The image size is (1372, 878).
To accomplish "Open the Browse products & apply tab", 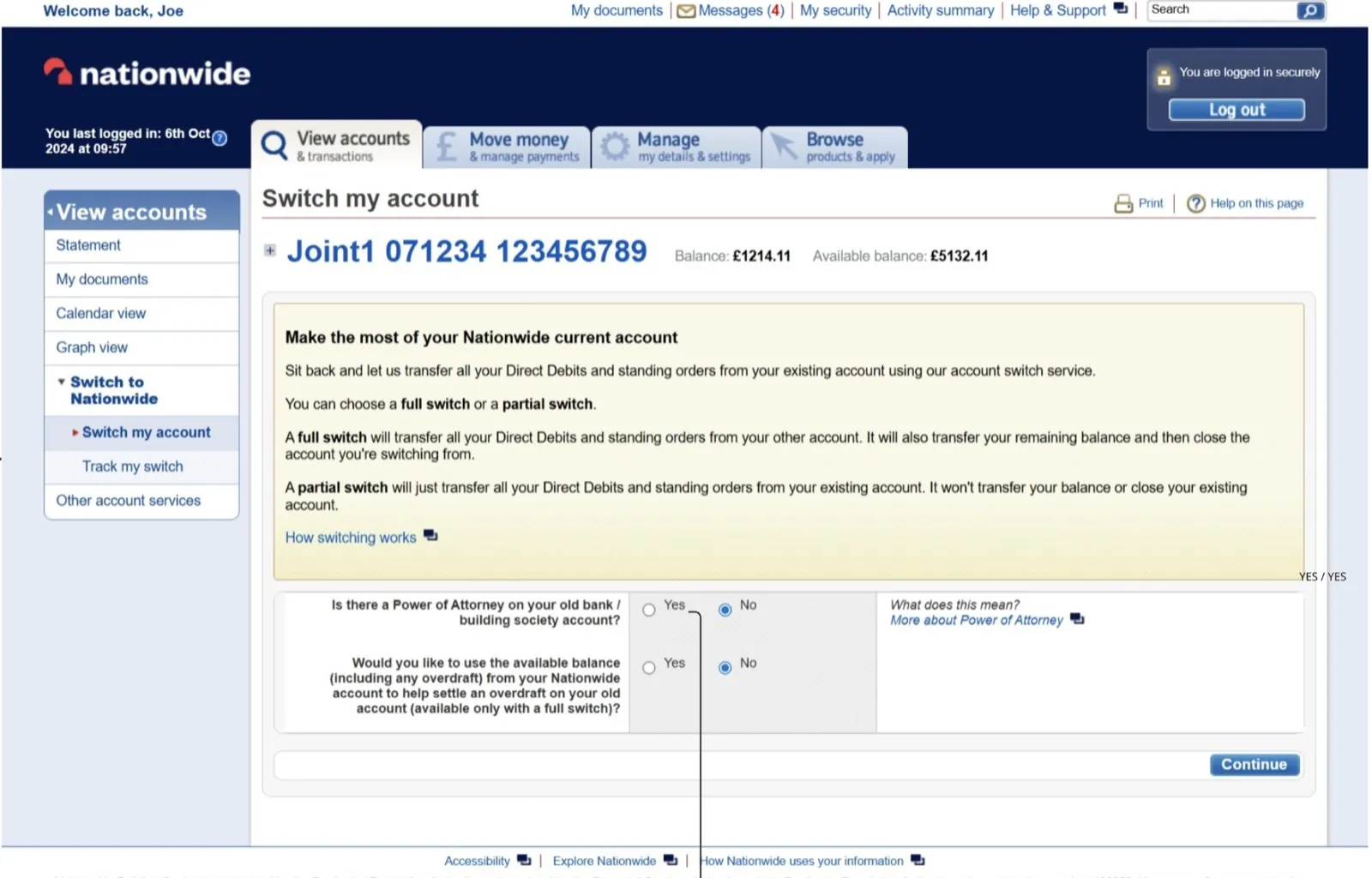I will [835, 147].
